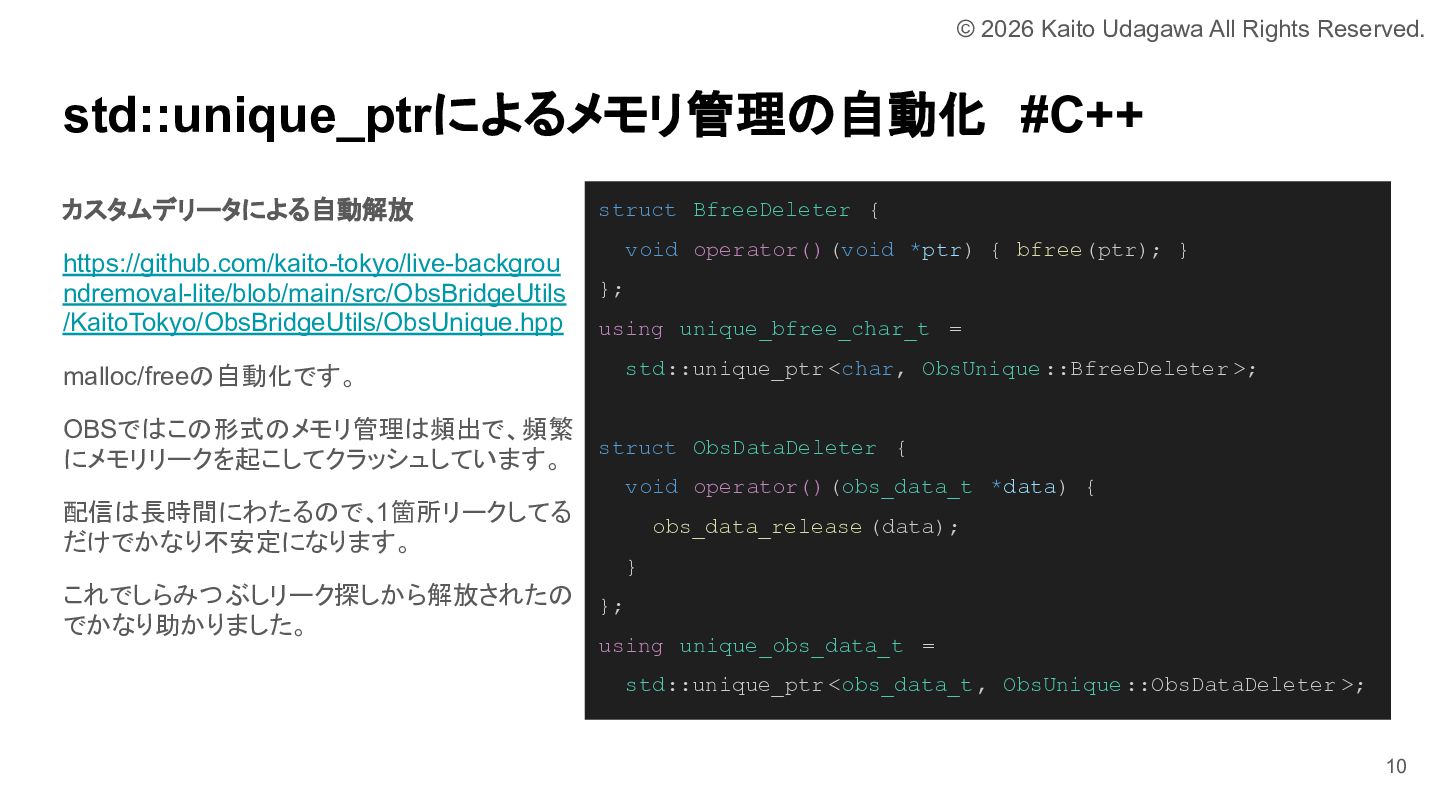This screenshot has width=1440, height=810.
Task: Click code line 'using unique_obs_data_t ='
Action: click(767, 646)
